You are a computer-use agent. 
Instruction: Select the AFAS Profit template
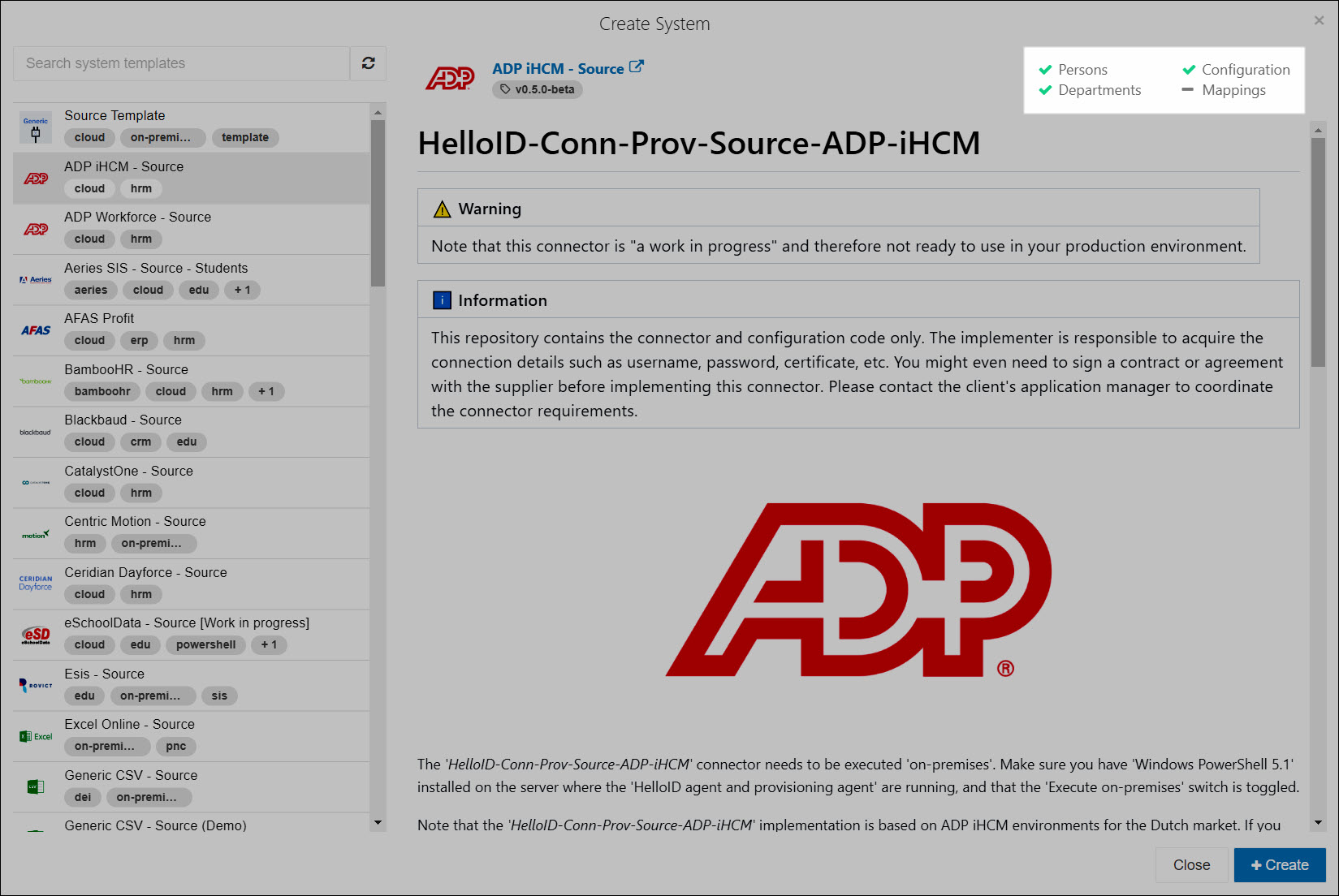191,330
